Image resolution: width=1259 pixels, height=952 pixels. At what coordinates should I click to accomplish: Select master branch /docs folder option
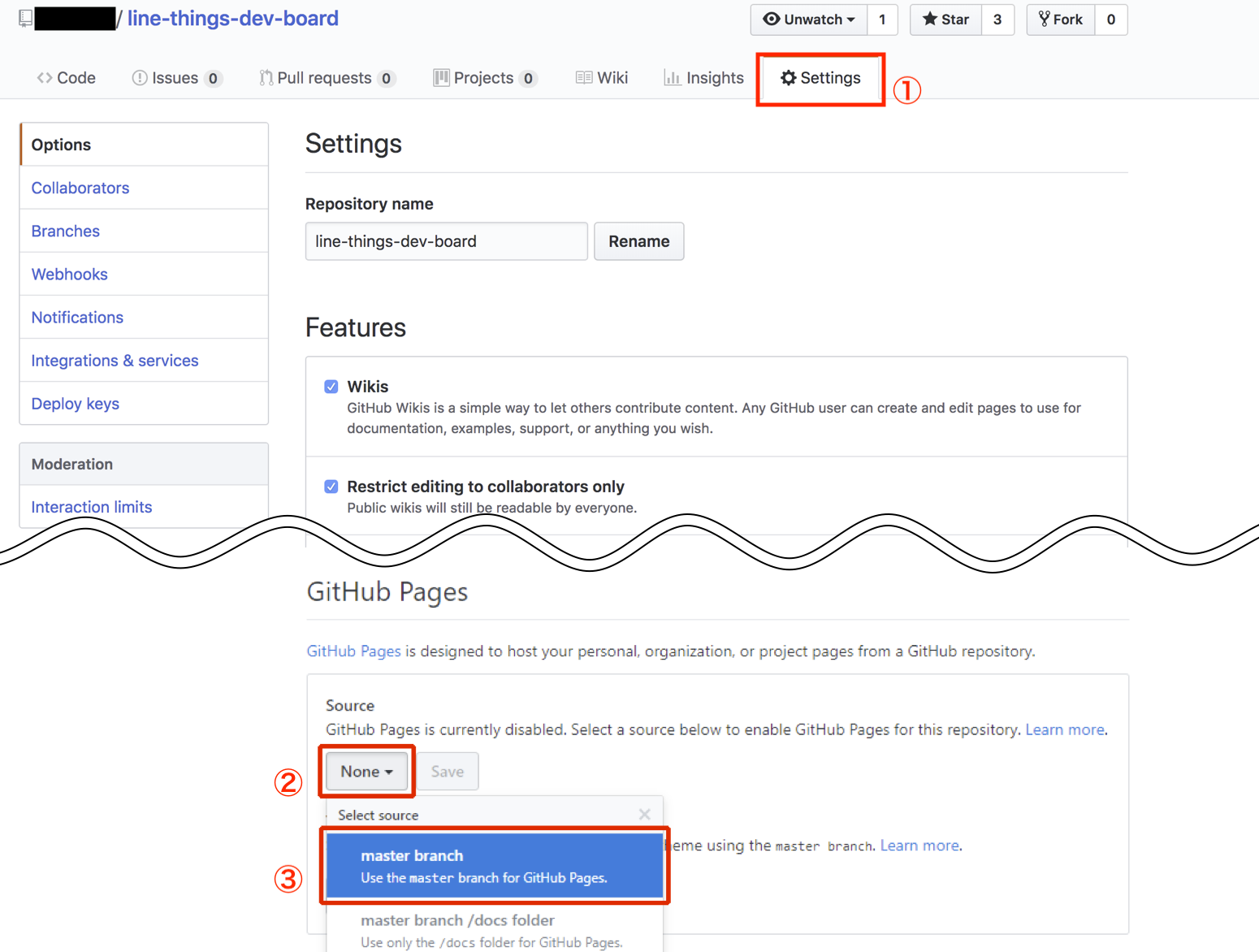coord(495,930)
